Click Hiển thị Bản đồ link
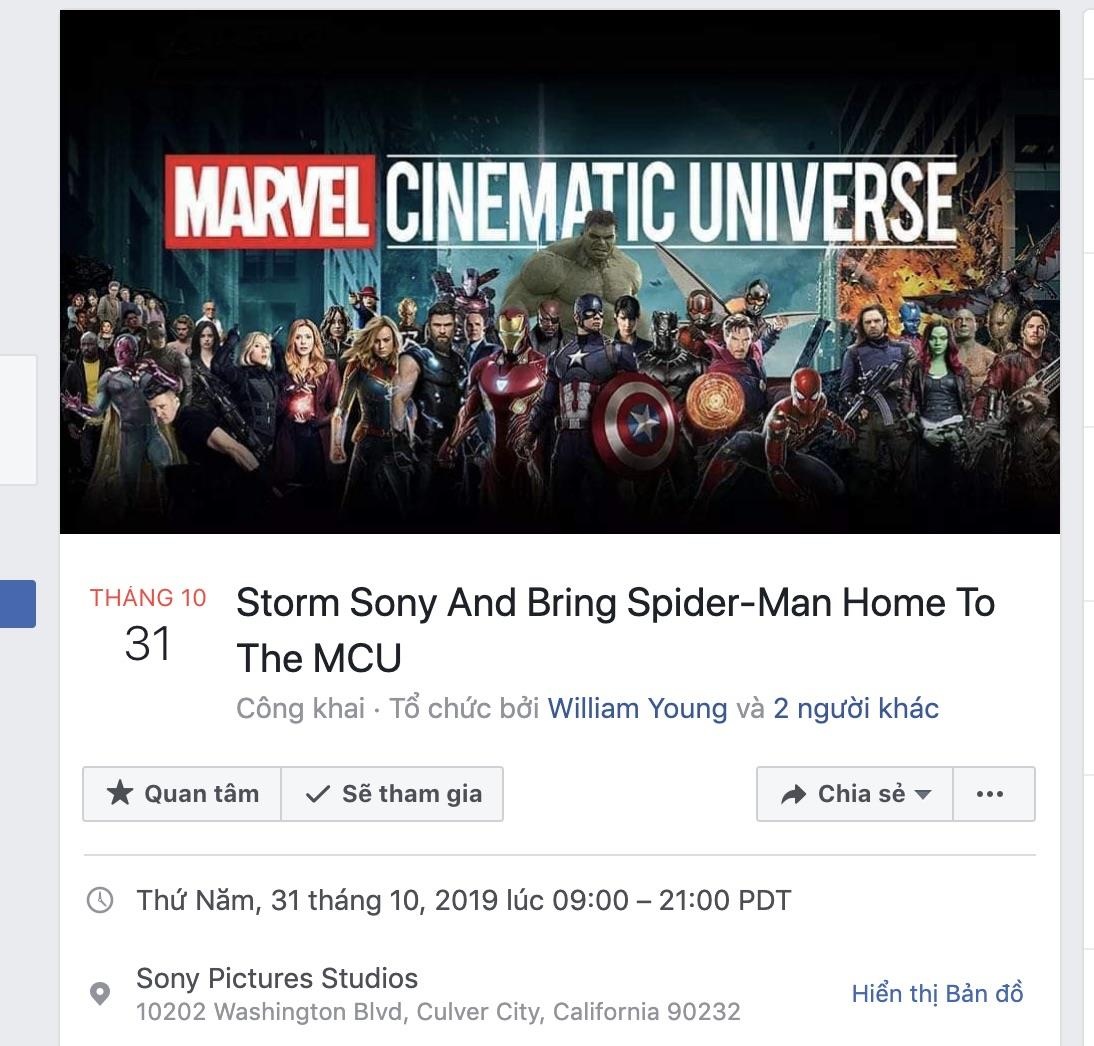1094x1046 pixels. 937,993
